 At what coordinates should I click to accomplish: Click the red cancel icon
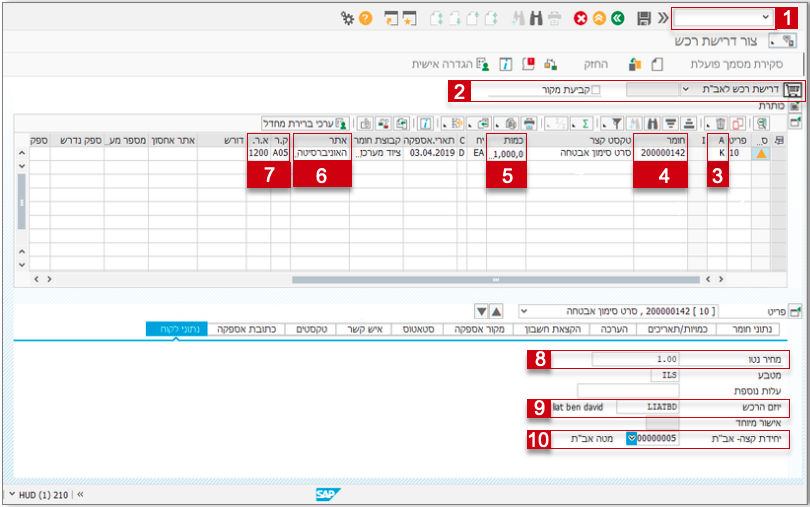click(581, 19)
